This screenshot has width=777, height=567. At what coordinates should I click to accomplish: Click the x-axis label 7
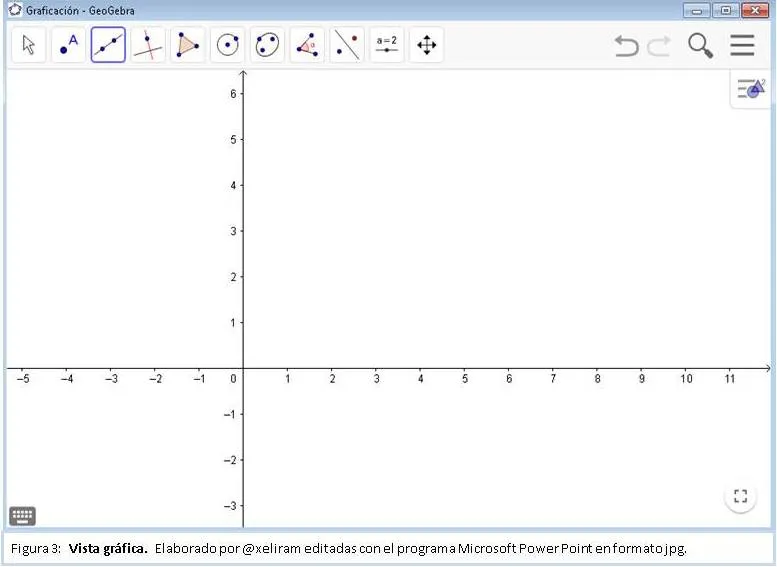point(553,379)
